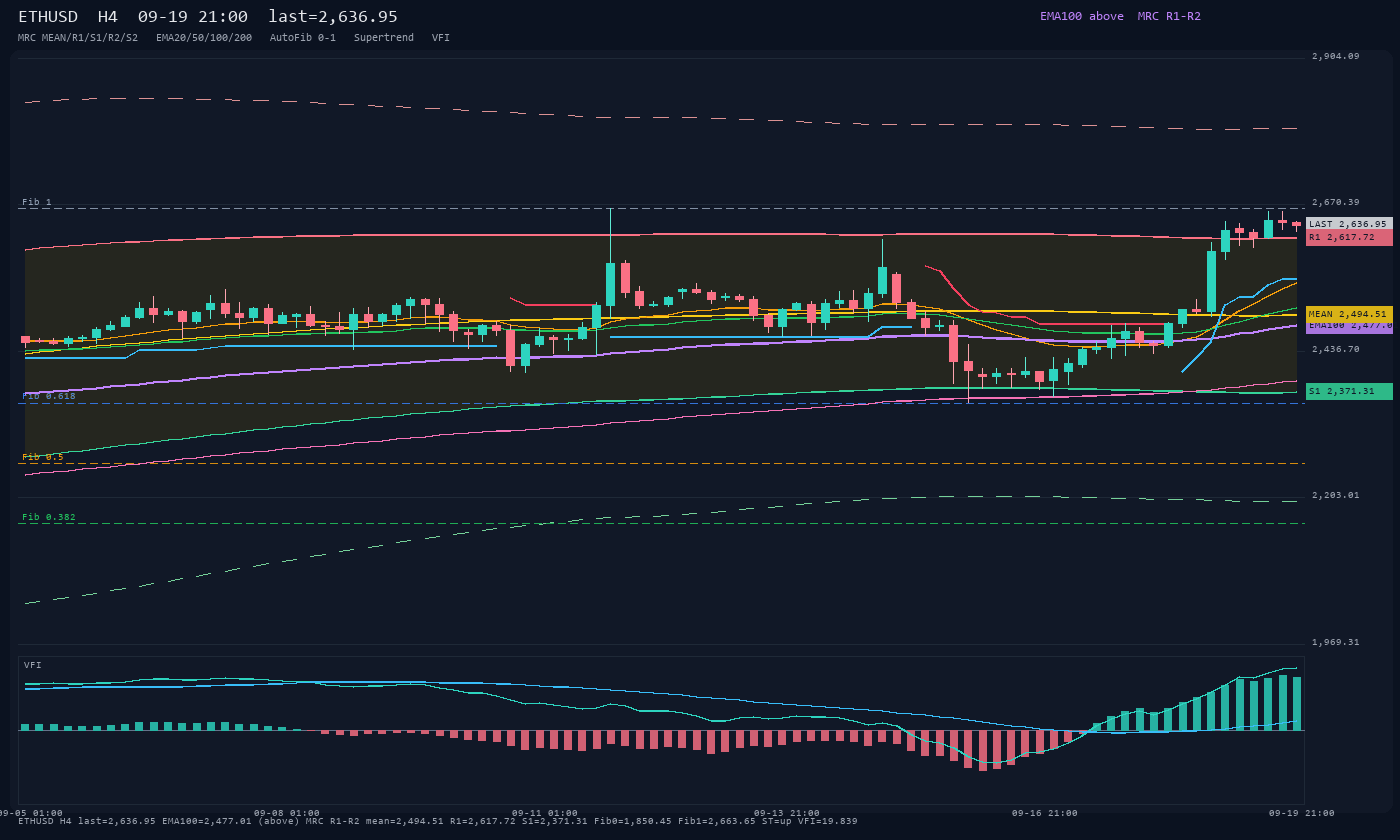Image resolution: width=1400 pixels, height=840 pixels.
Task: Click the 'Fib 0.5' level label
Action: click(x=43, y=457)
